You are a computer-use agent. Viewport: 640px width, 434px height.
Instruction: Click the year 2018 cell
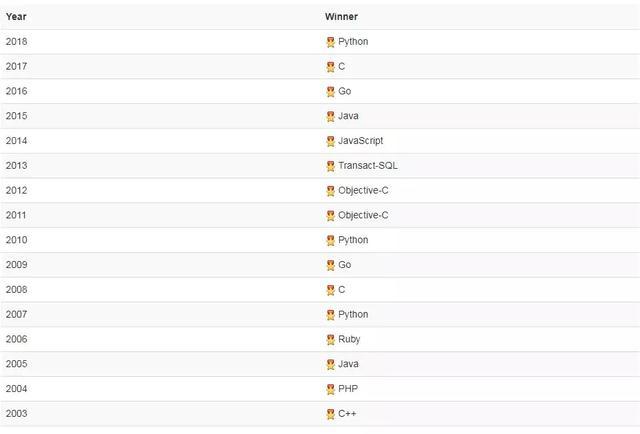coord(16,42)
